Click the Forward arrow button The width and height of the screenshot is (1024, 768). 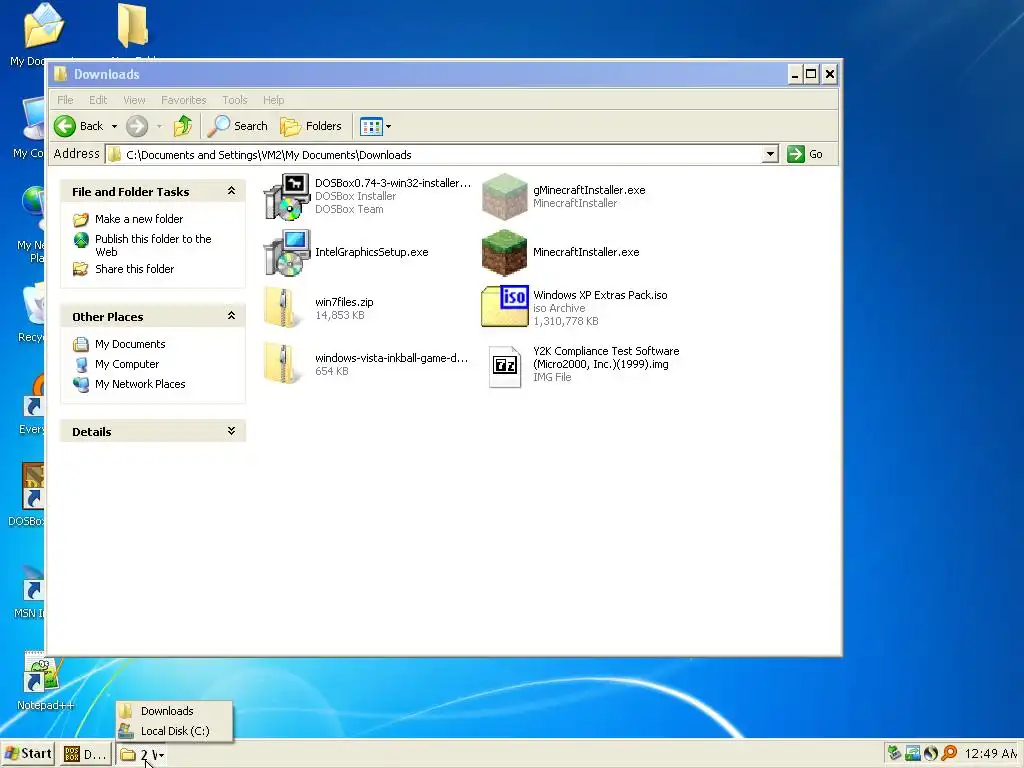click(137, 126)
